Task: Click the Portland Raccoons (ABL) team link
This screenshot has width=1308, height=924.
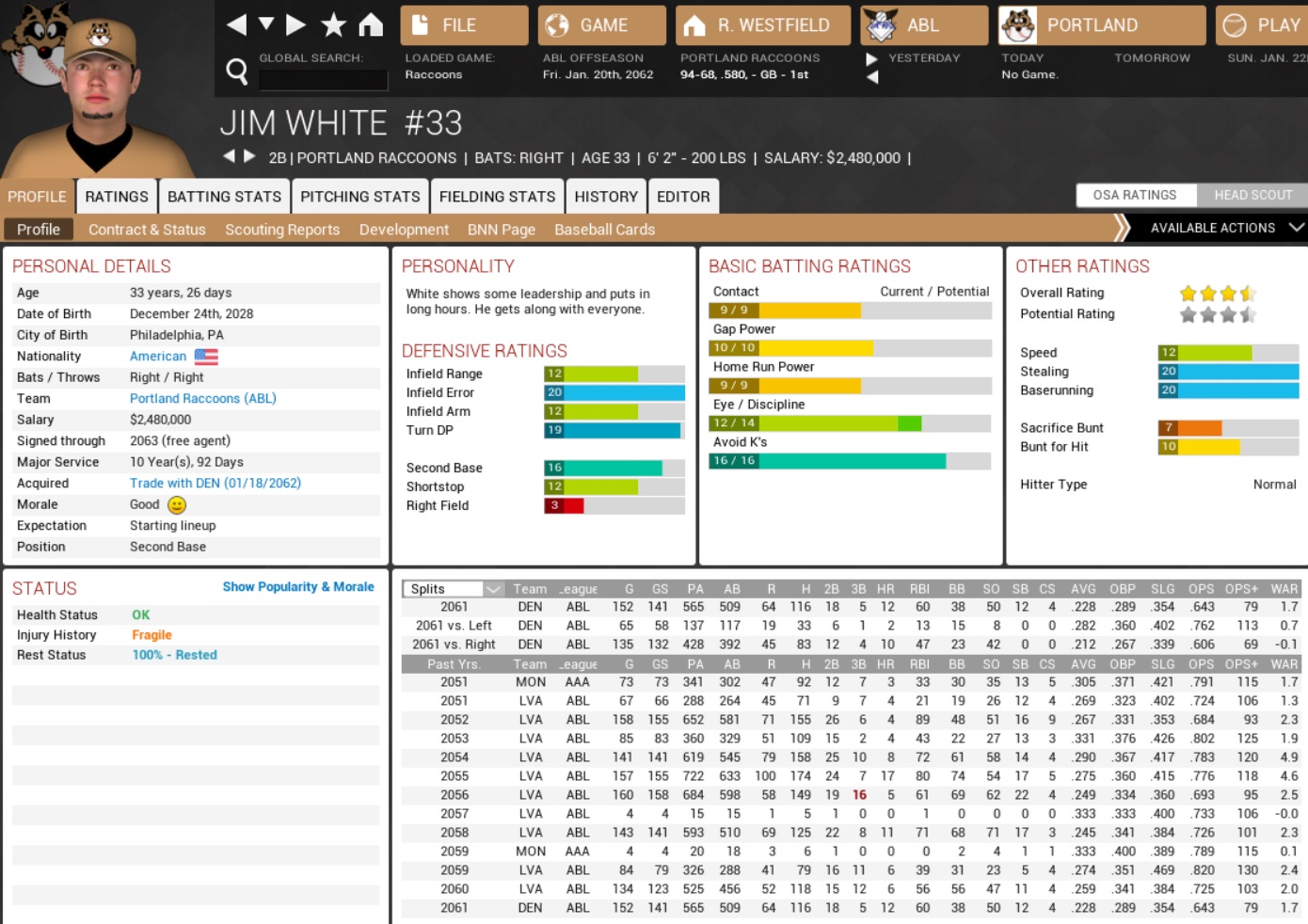Action: [x=203, y=398]
